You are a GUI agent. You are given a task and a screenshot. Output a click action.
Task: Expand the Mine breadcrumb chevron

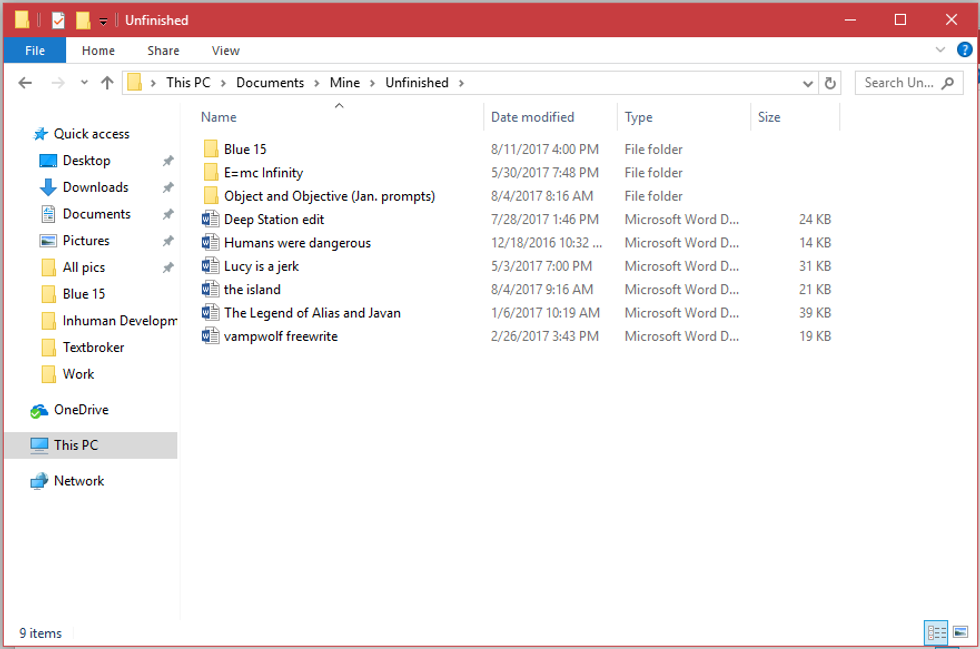click(372, 83)
